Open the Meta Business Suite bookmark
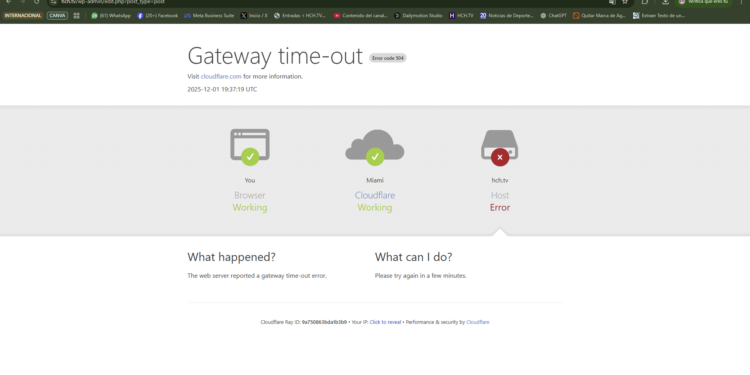Image resolution: width=750 pixels, height=375 pixels. [210, 16]
